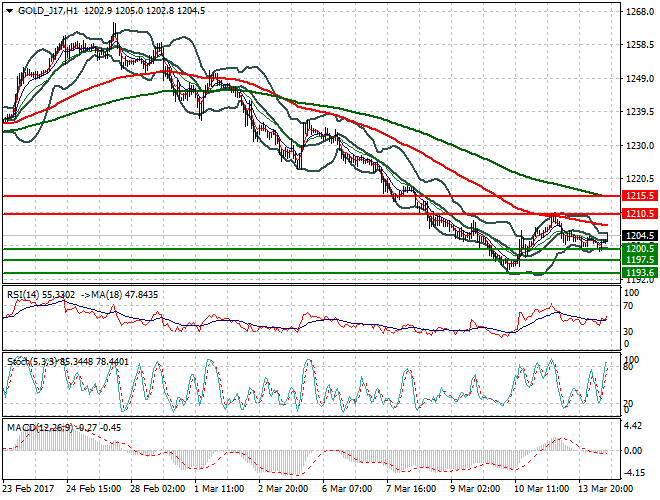Click the GOLD_J17,H1 chart title
Viewport: 660px width, 500px height.
pyautogui.click(x=49, y=9)
